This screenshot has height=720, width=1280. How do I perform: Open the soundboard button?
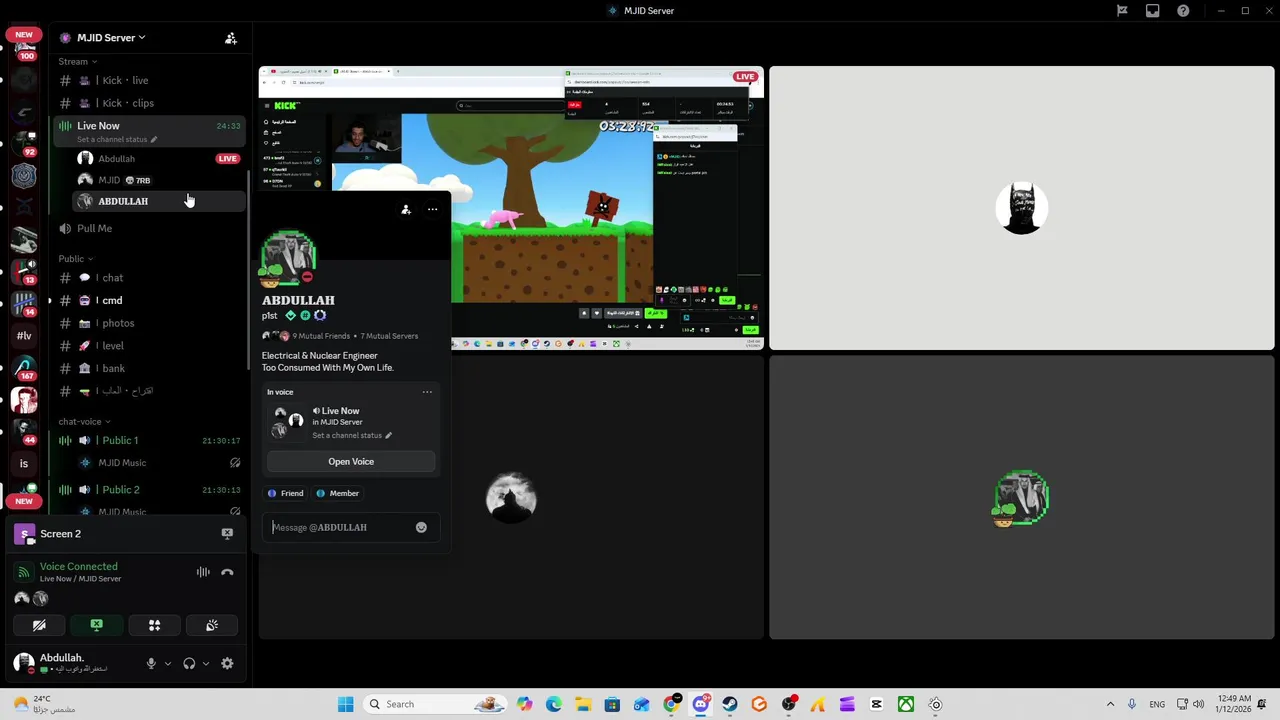tap(212, 625)
